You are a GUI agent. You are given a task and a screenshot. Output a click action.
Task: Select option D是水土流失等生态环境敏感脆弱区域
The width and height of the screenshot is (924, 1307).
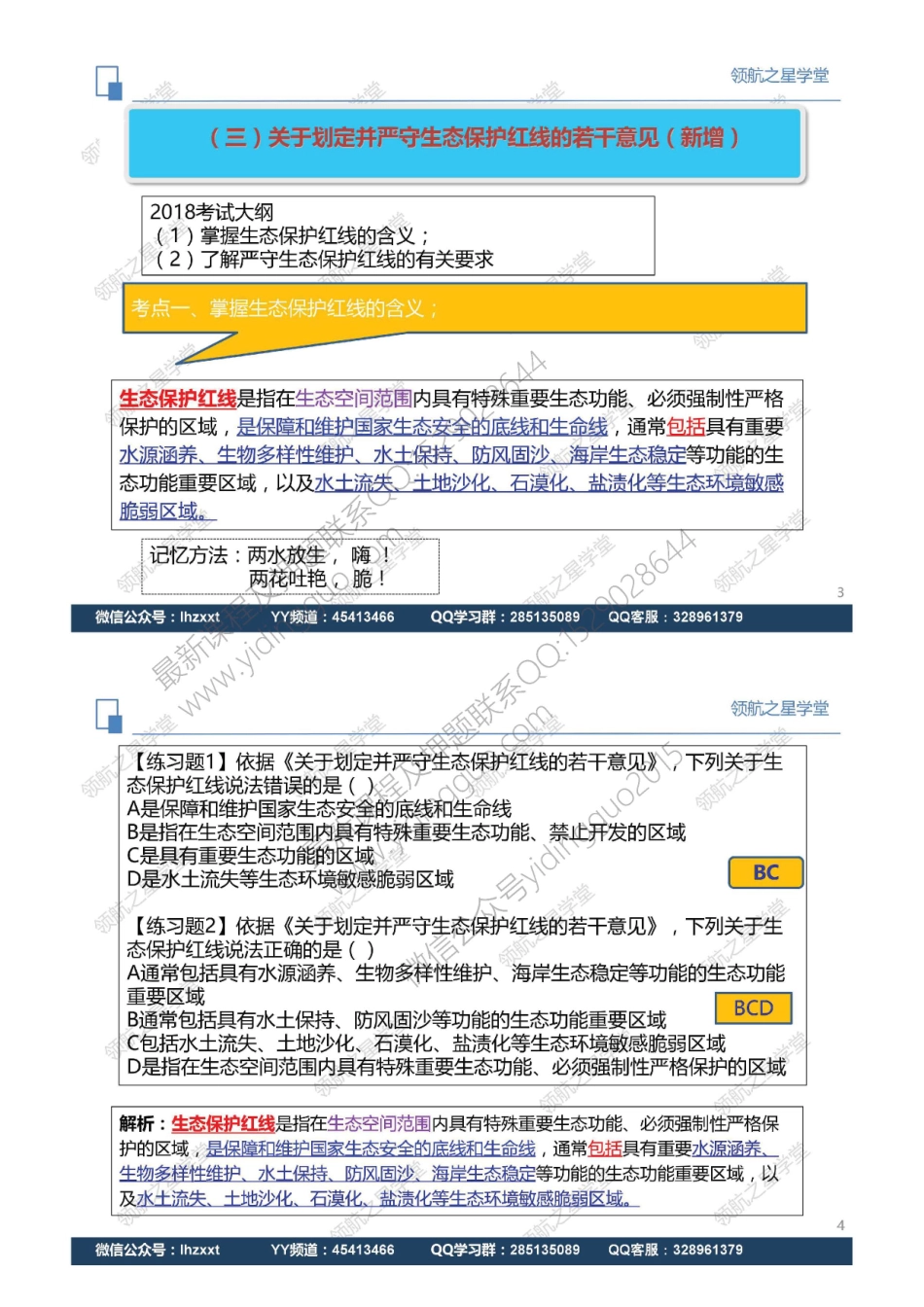[x=290, y=879]
